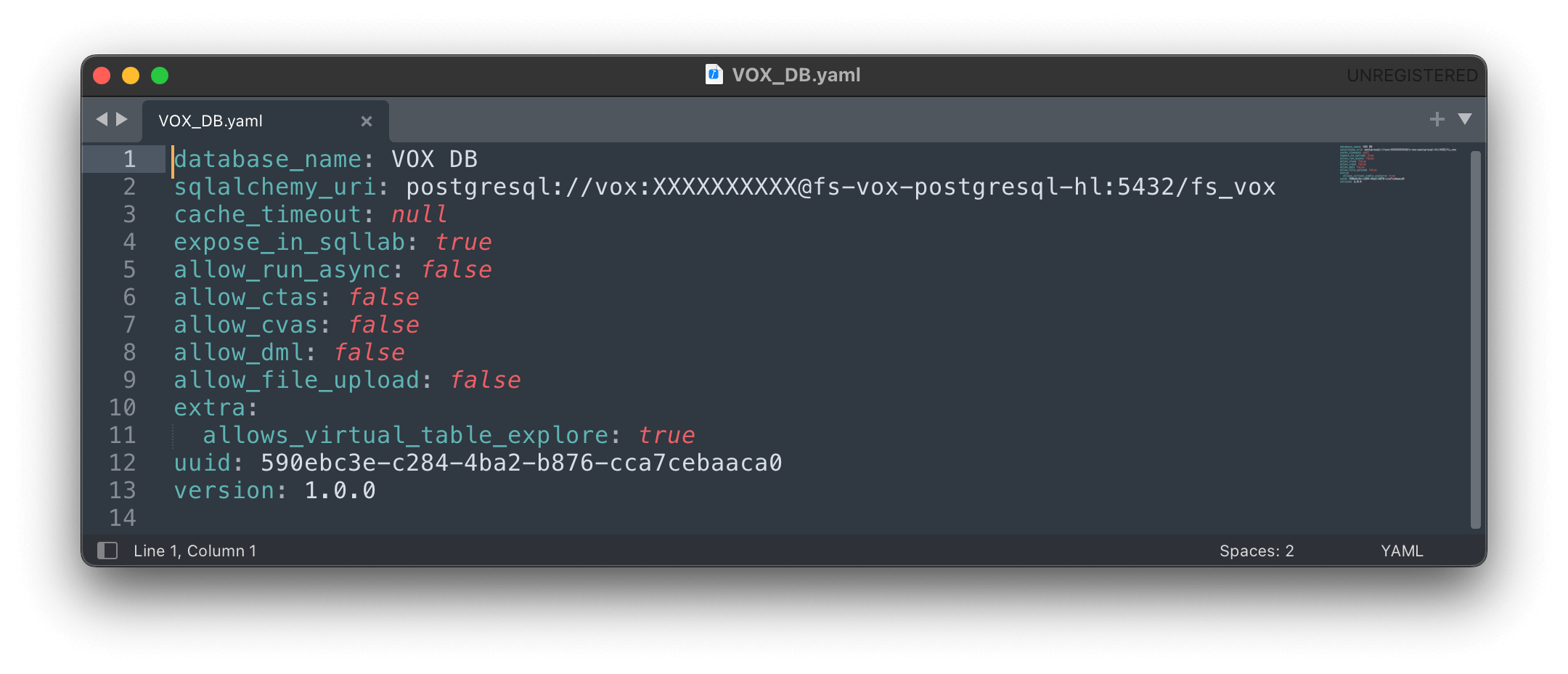Open the YAML syntax selector

pos(1401,551)
